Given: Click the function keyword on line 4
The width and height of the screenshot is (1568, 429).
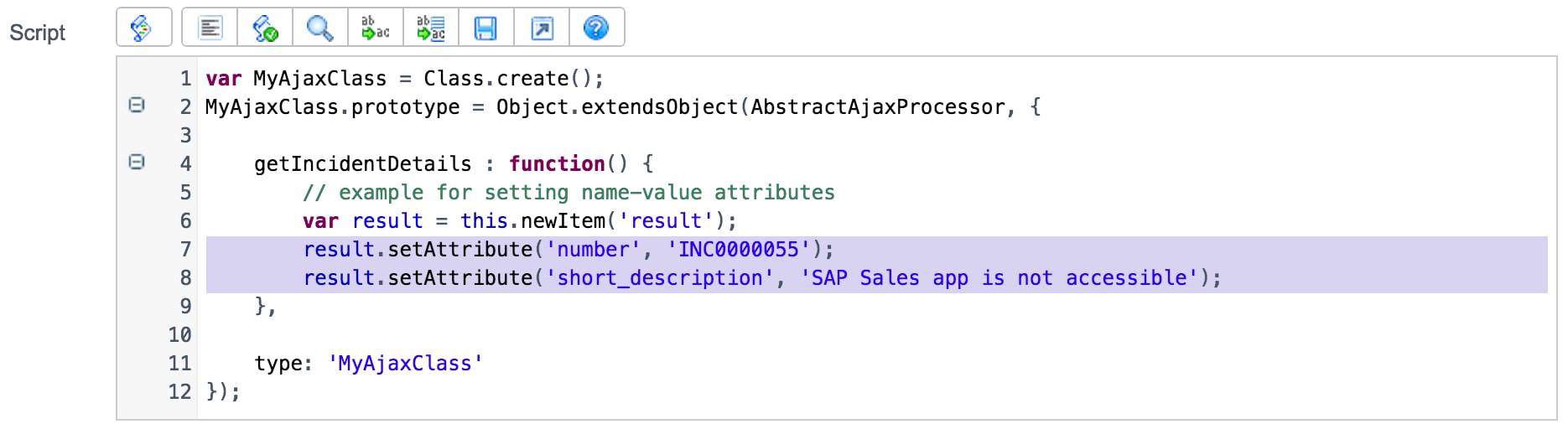Looking at the screenshot, I should [x=556, y=164].
